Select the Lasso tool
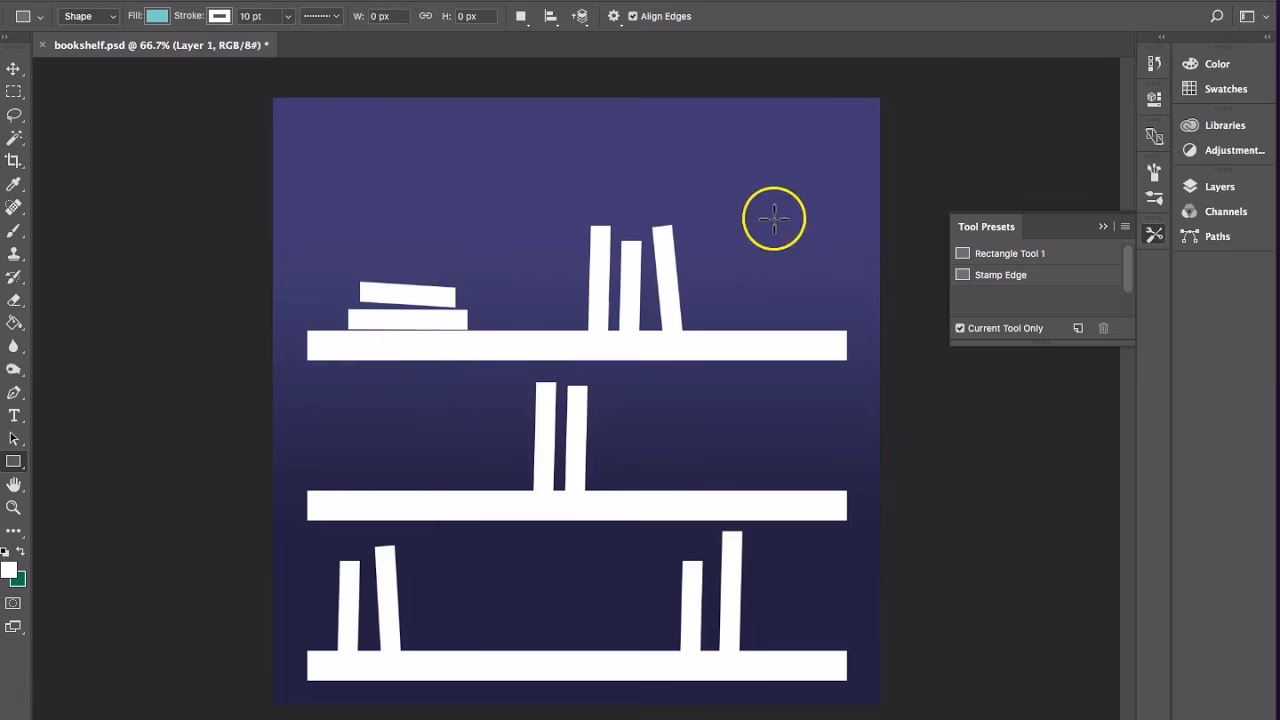1280x720 pixels. pyautogui.click(x=14, y=115)
